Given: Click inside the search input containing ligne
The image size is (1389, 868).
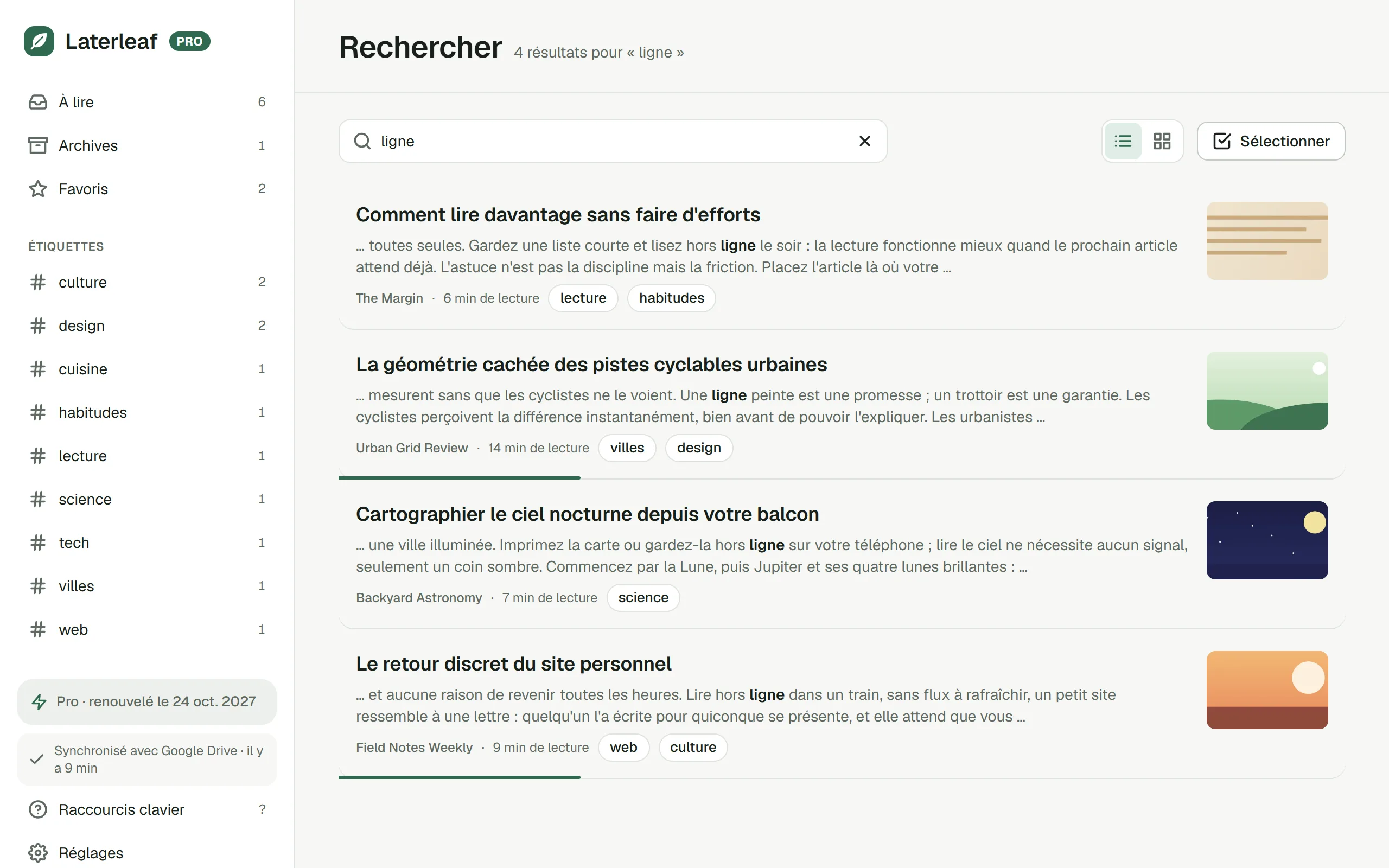Looking at the screenshot, I should click(x=614, y=141).
